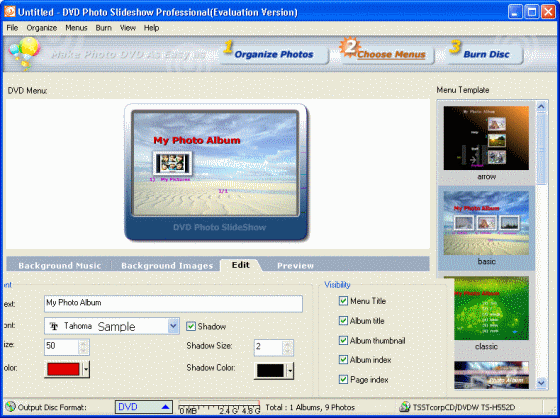Click the font size spinner arrows
The width and height of the screenshot is (560, 418).
(83, 347)
